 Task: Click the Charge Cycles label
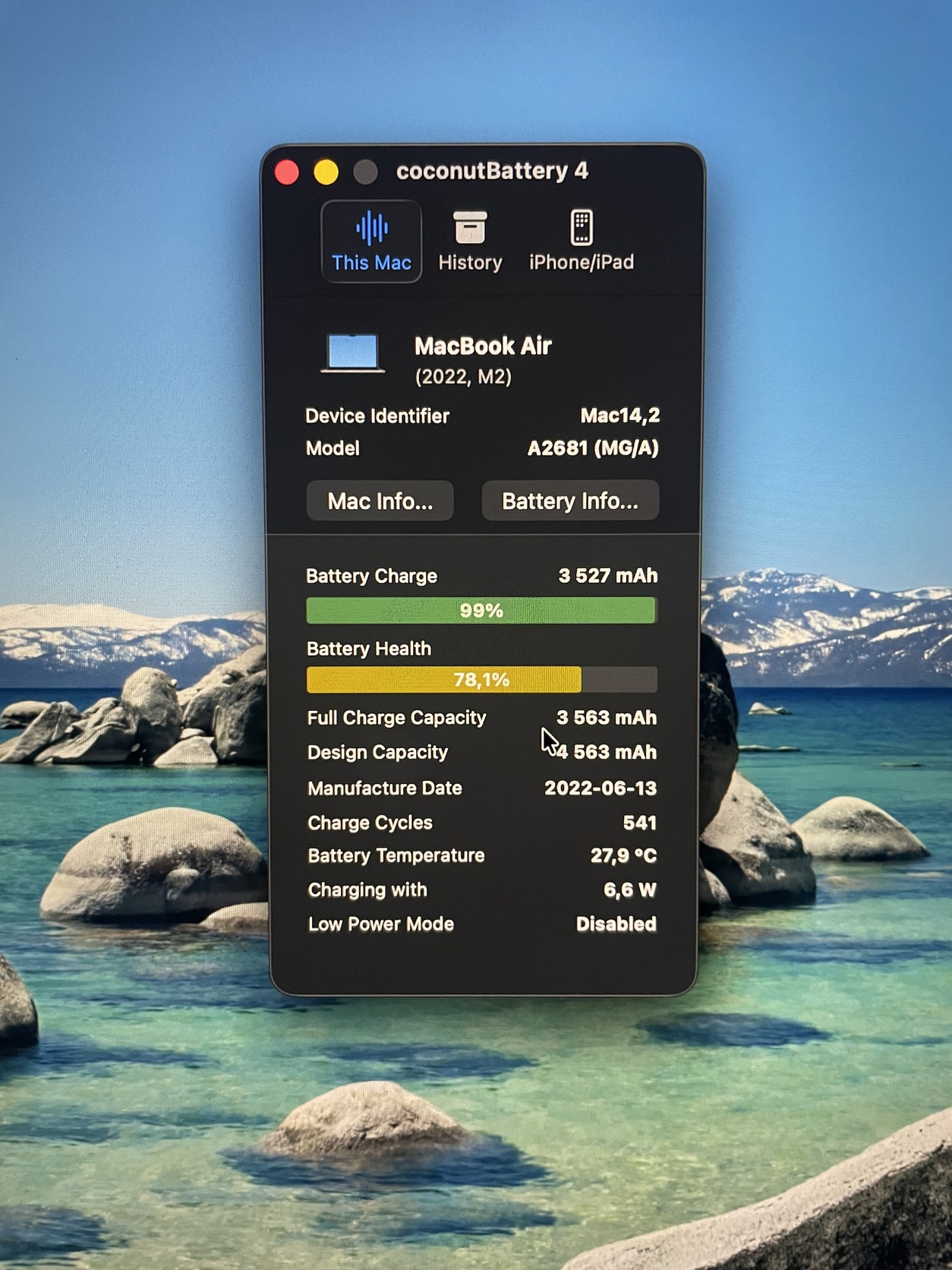click(x=370, y=823)
